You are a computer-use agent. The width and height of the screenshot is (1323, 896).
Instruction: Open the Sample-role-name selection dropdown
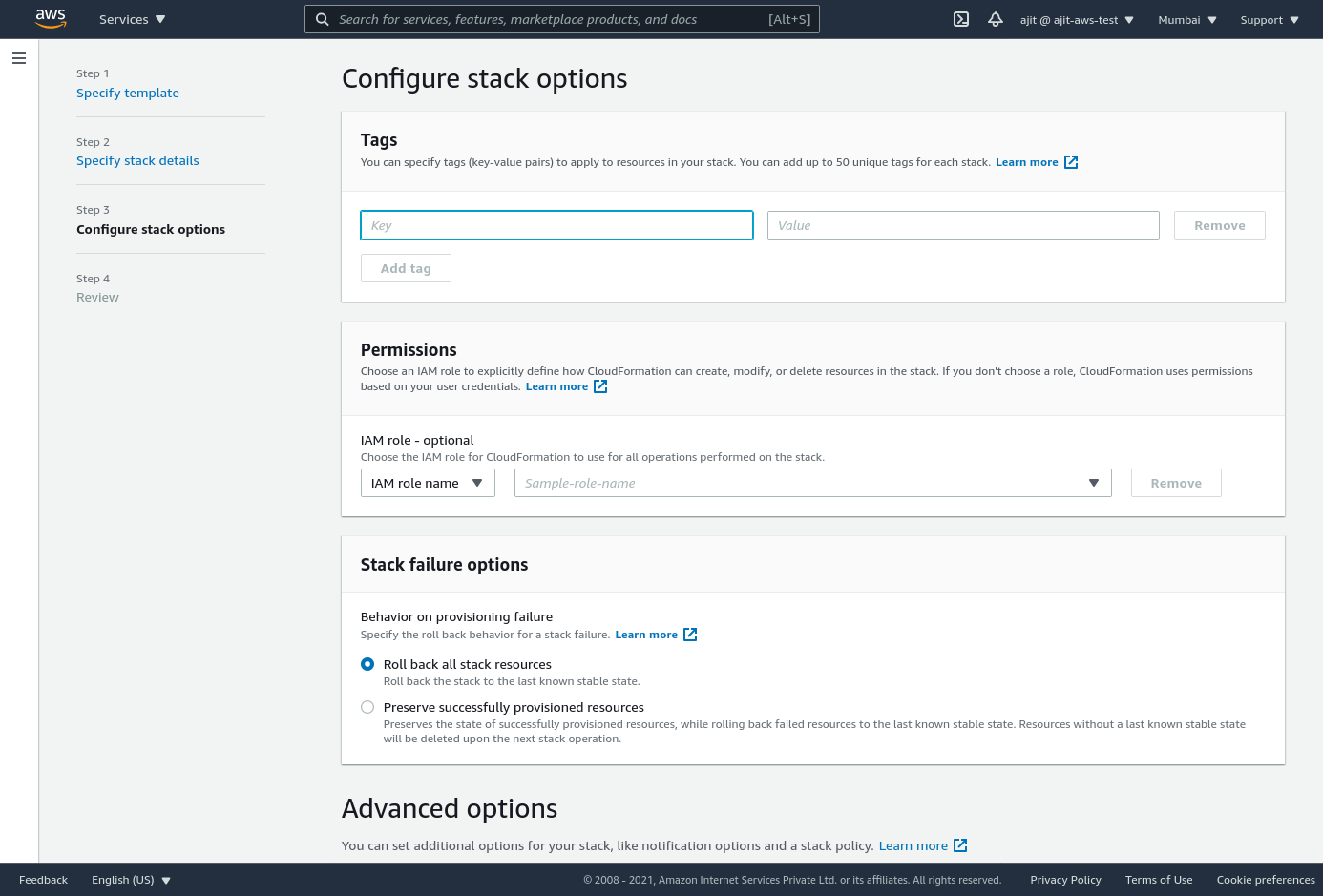(812, 483)
